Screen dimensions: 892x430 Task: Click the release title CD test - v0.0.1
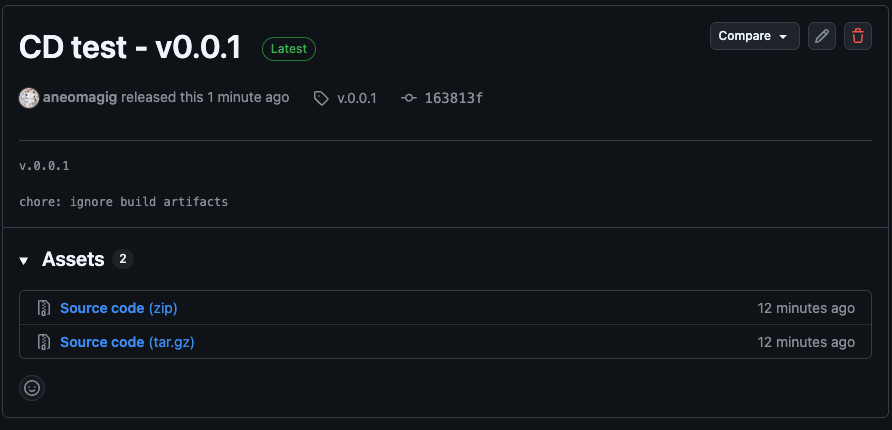tap(130, 48)
